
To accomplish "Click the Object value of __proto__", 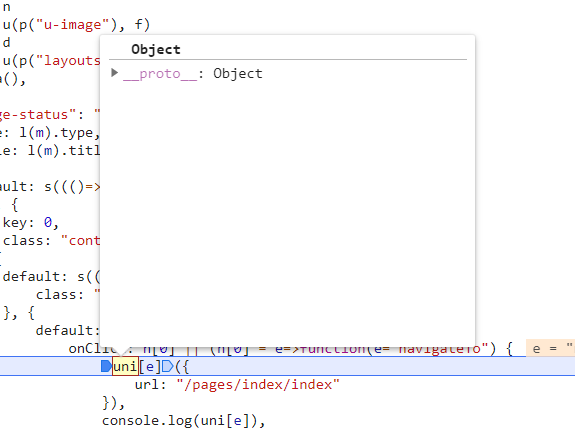I will point(238,74).
